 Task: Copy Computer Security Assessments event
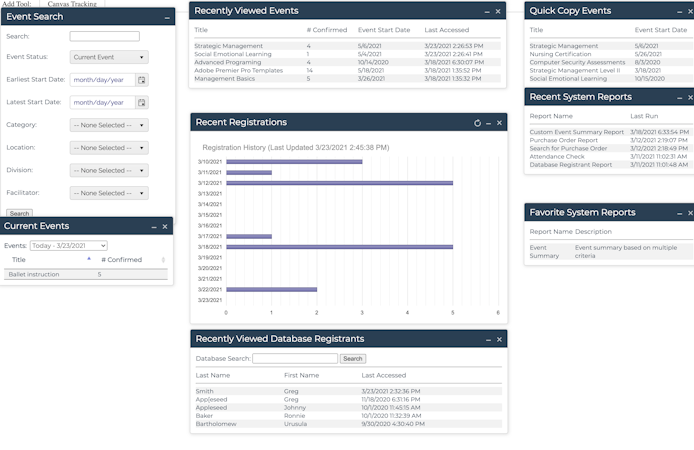coord(578,62)
